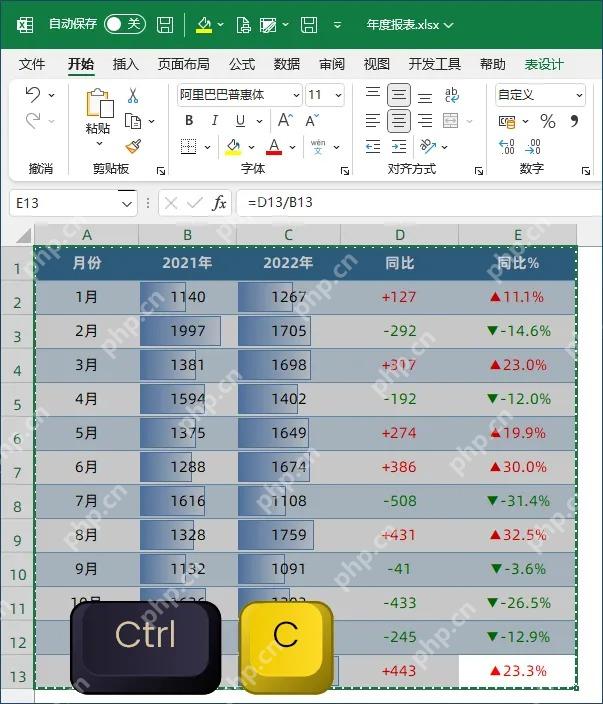The image size is (603, 704).
Task: Toggle Top Align
Action: click(373, 92)
